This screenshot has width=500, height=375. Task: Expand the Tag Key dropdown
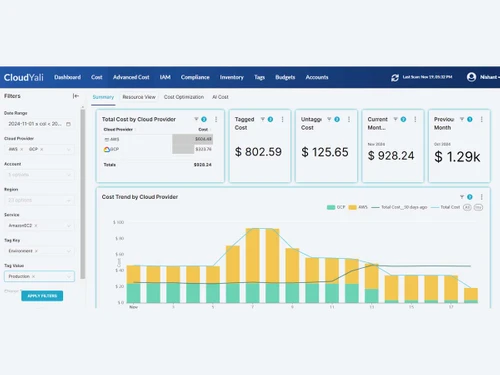(69, 251)
